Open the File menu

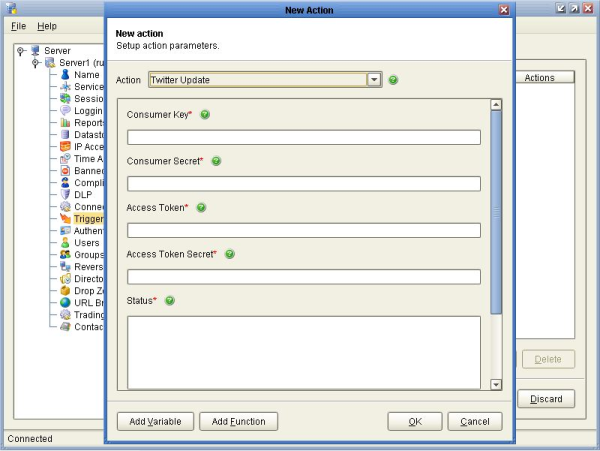[18, 26]
